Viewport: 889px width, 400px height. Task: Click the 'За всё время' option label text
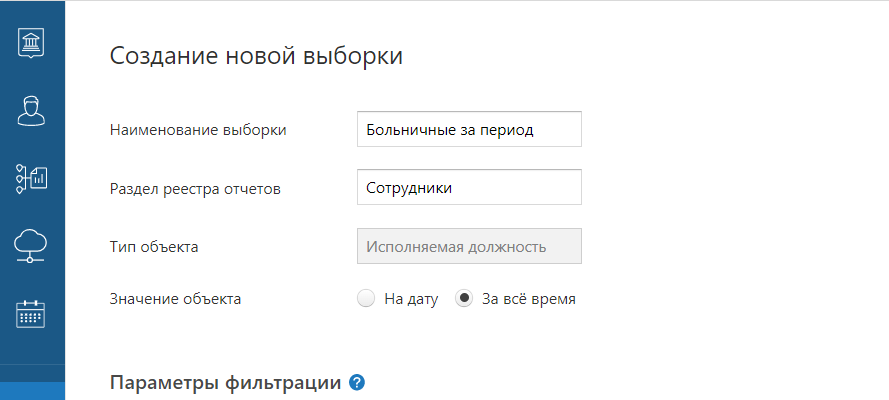[528, 298]
